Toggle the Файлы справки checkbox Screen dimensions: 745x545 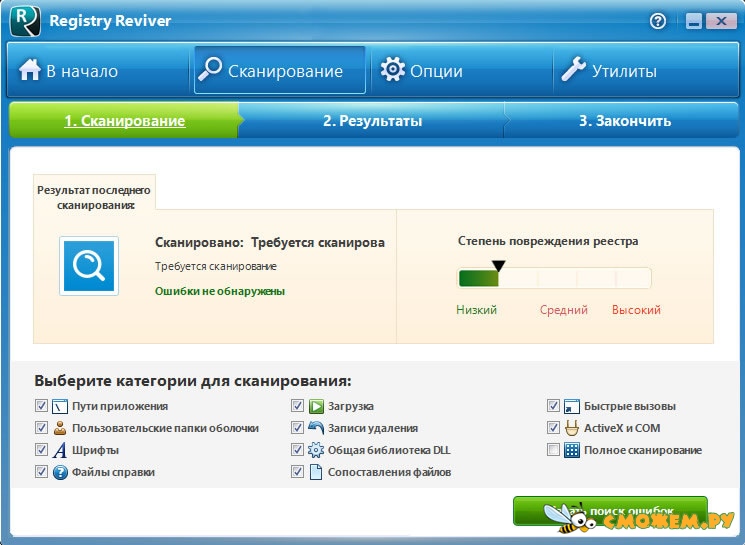[x=41, y=471]
